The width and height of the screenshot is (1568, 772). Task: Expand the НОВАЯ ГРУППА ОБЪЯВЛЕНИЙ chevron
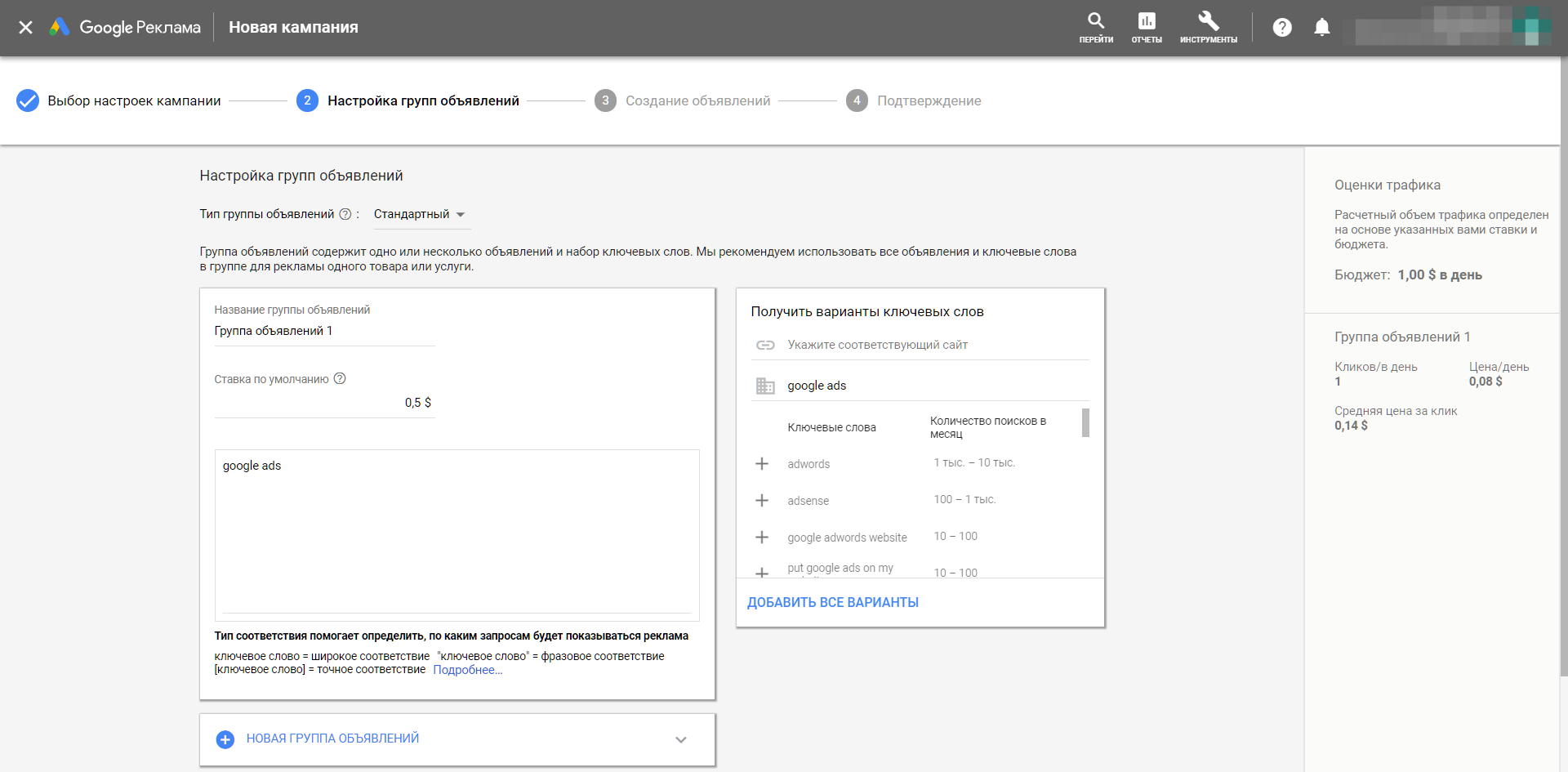point(681,739)
